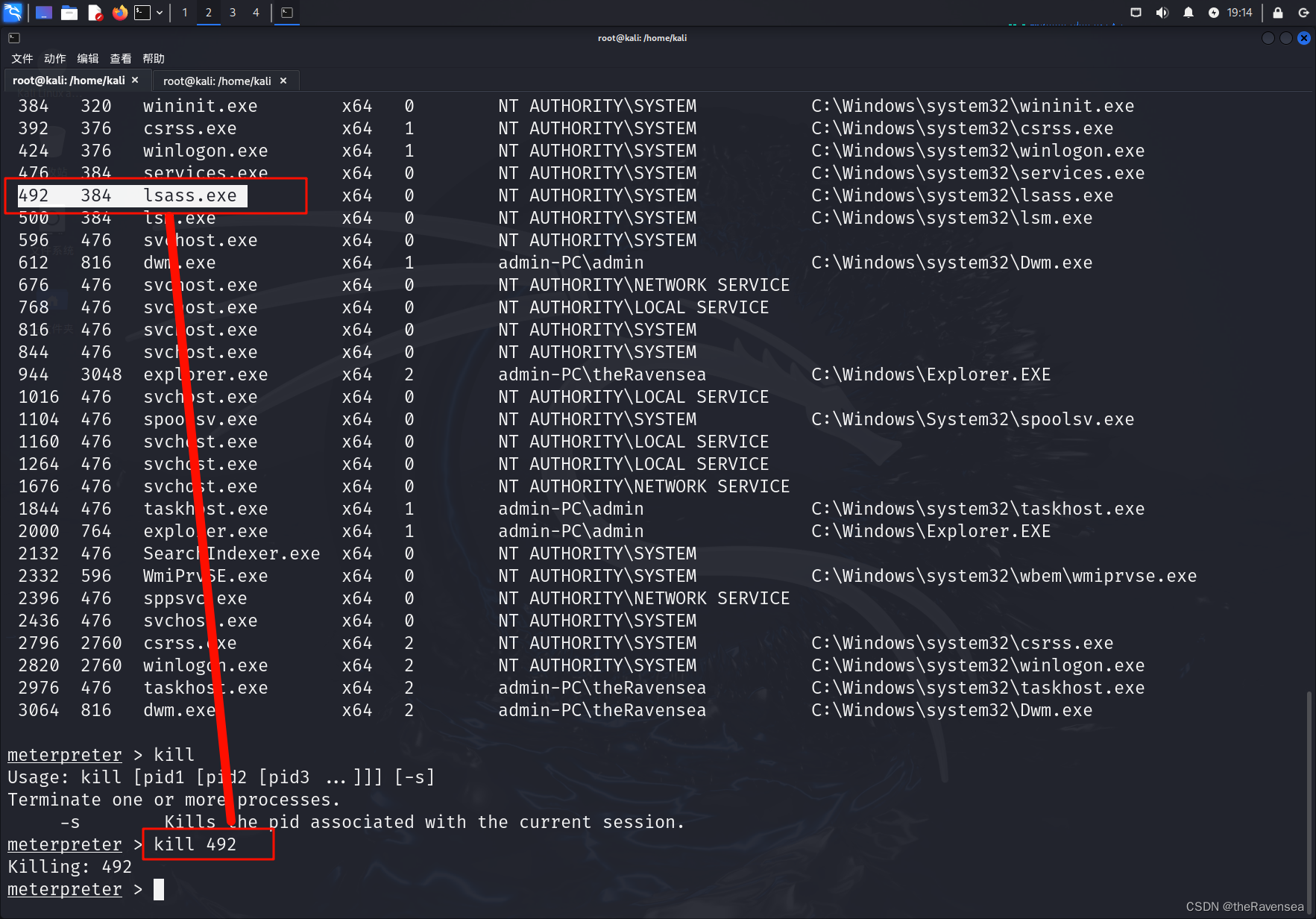Open the Kali applications menu icon
The height and width of the screenshot is (919, 1316).
tap(13, 12)
